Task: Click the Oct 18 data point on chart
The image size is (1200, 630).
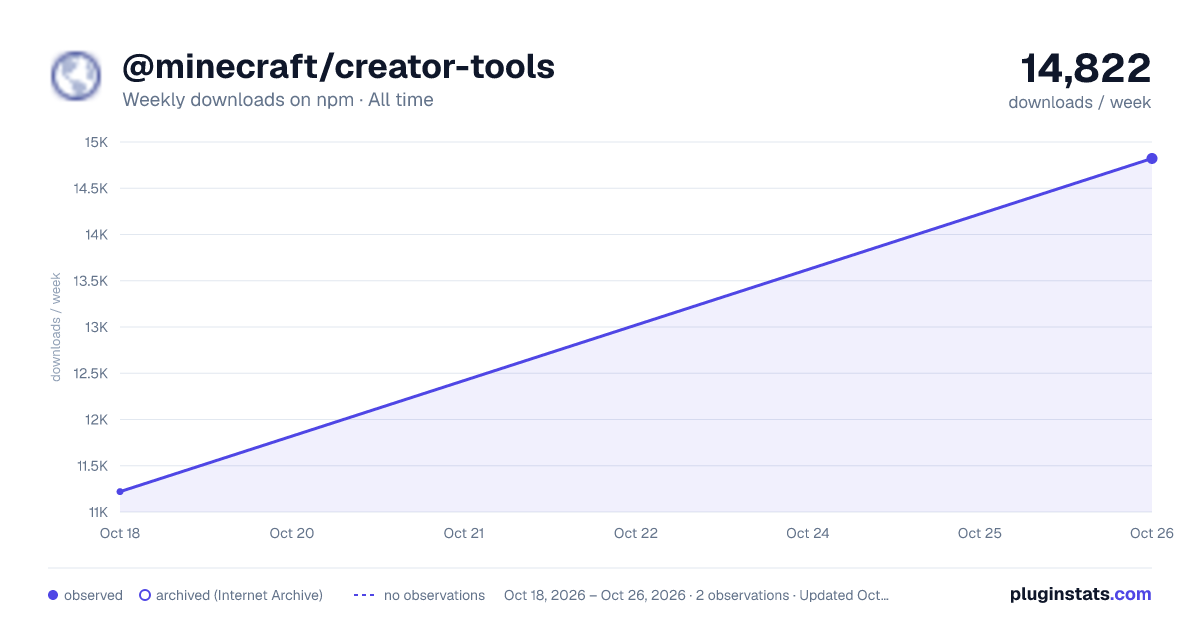Action: click(x=120, y=491)
